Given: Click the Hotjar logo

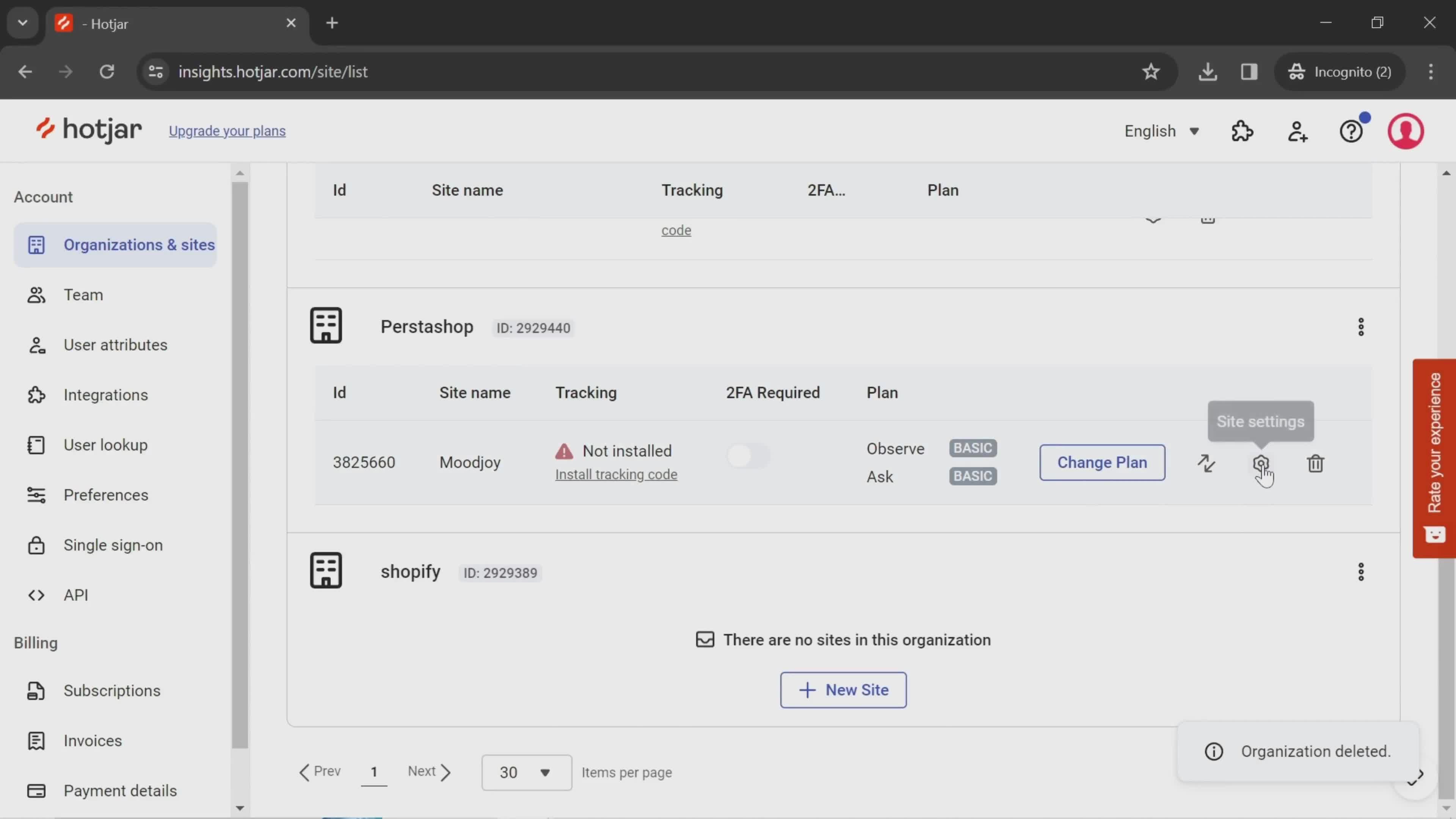Looking at the screenshot, I should point(89,130).
